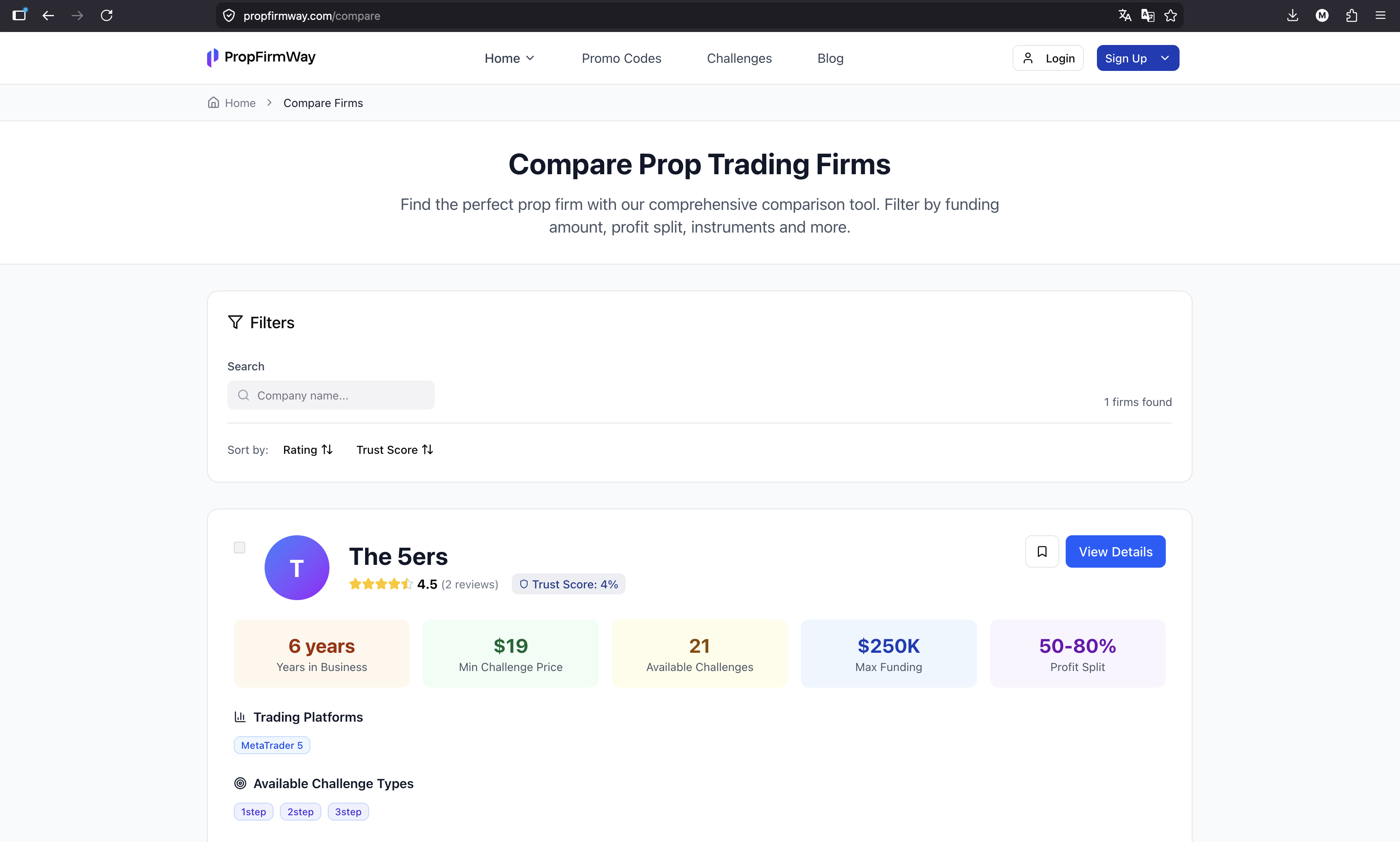The image size is (1400, 842).
Task: Open the Promo Codes menu item
Action: pyautogui.click(x=621, y=58)
